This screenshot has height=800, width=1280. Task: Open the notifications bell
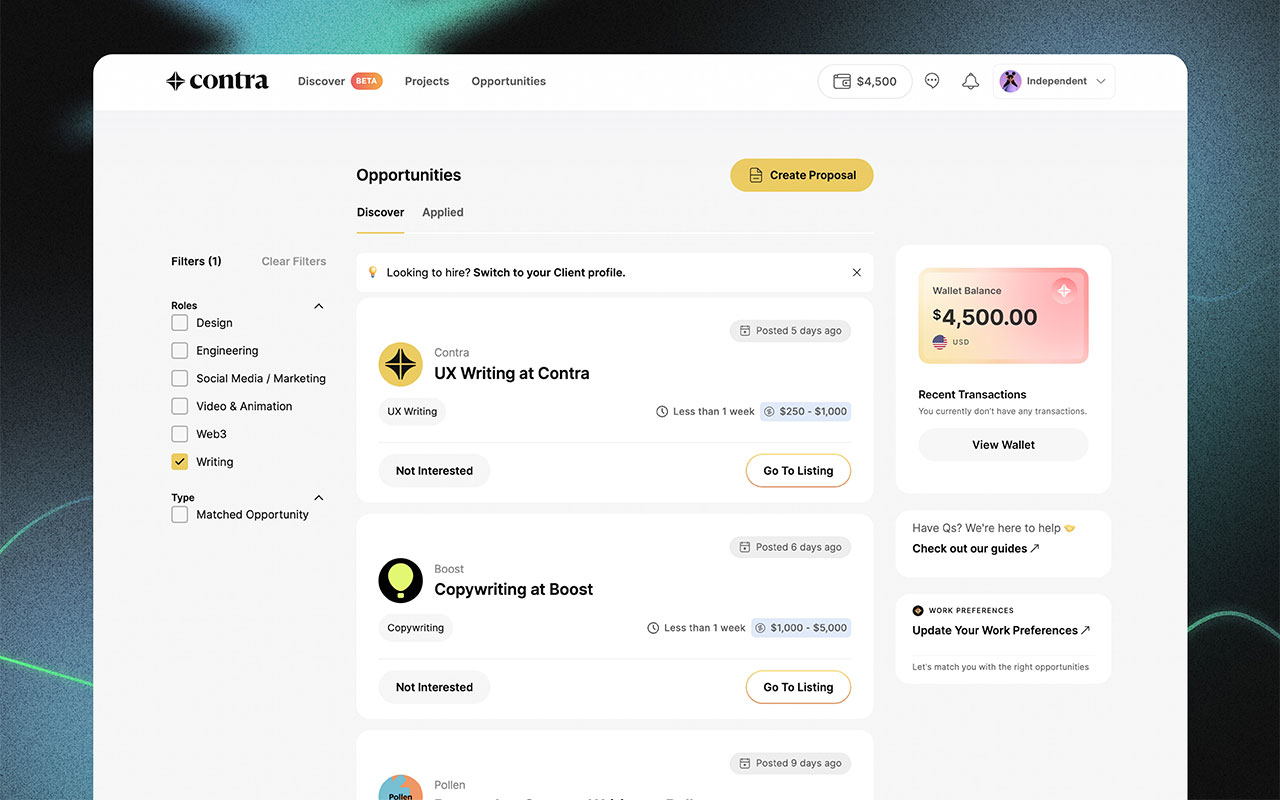[x=970, y=81]
